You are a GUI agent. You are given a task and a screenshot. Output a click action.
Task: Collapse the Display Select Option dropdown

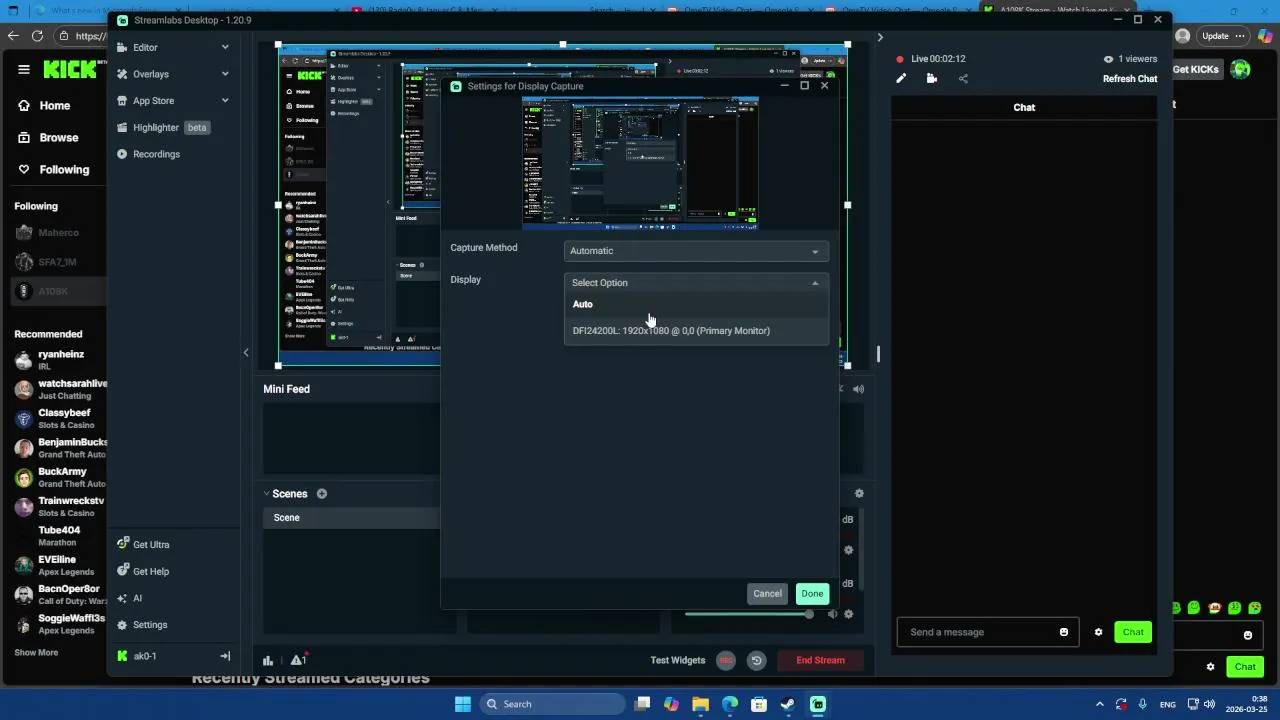click(x=696, y=283)
